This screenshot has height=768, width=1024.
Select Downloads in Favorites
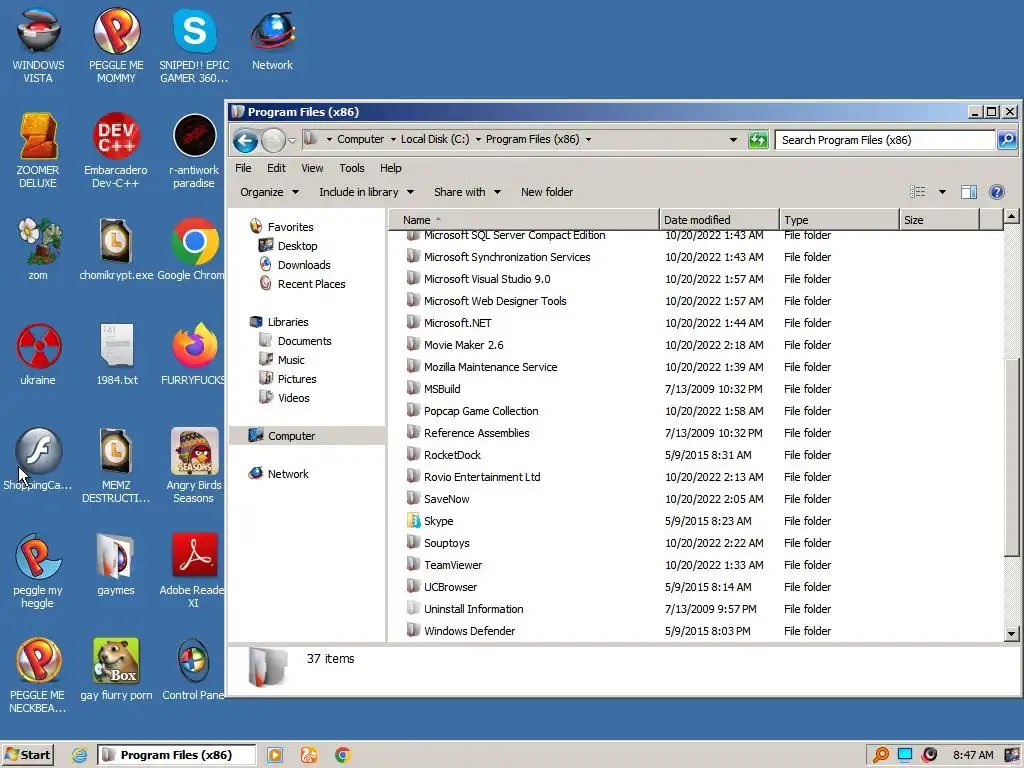[x=304, y=265]
